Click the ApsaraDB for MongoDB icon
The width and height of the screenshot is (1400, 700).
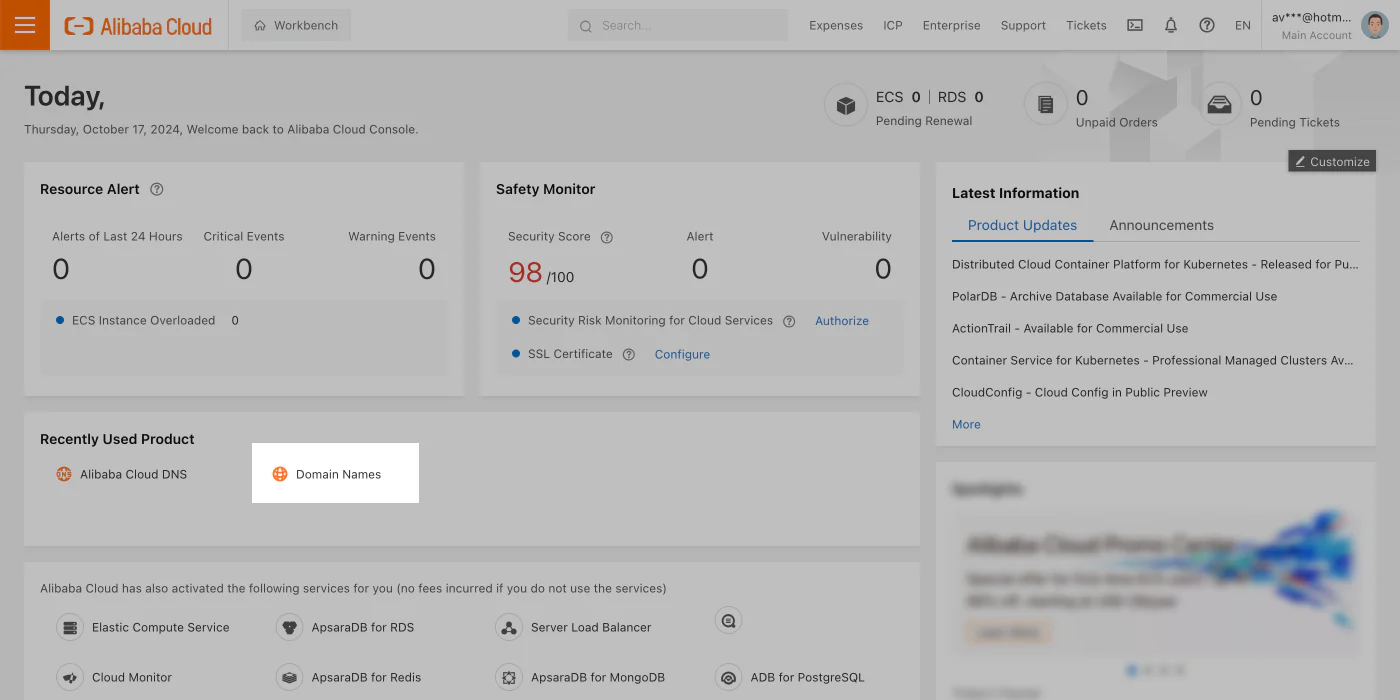coord(508,677)
